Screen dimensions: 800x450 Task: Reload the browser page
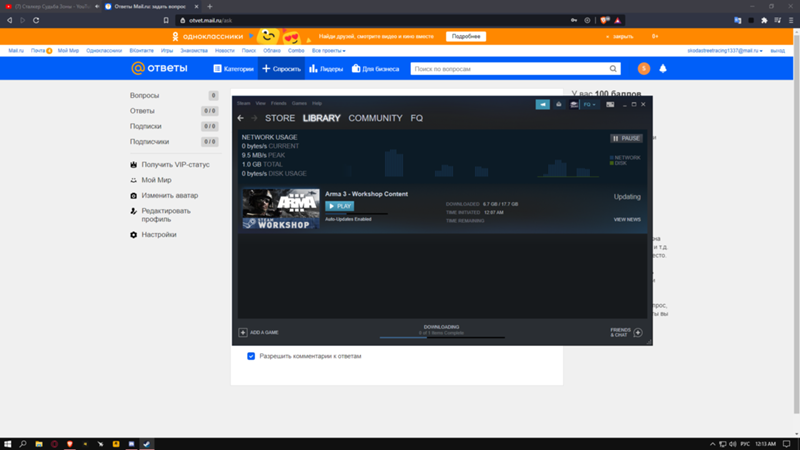[x=36, y=20]
